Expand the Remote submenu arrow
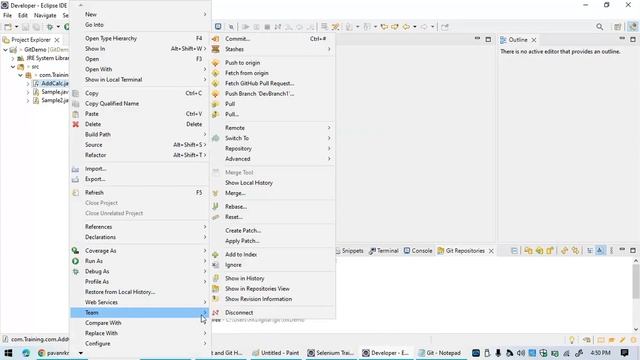The height and width of the screenshot is (360, 640). click(329, 128)
